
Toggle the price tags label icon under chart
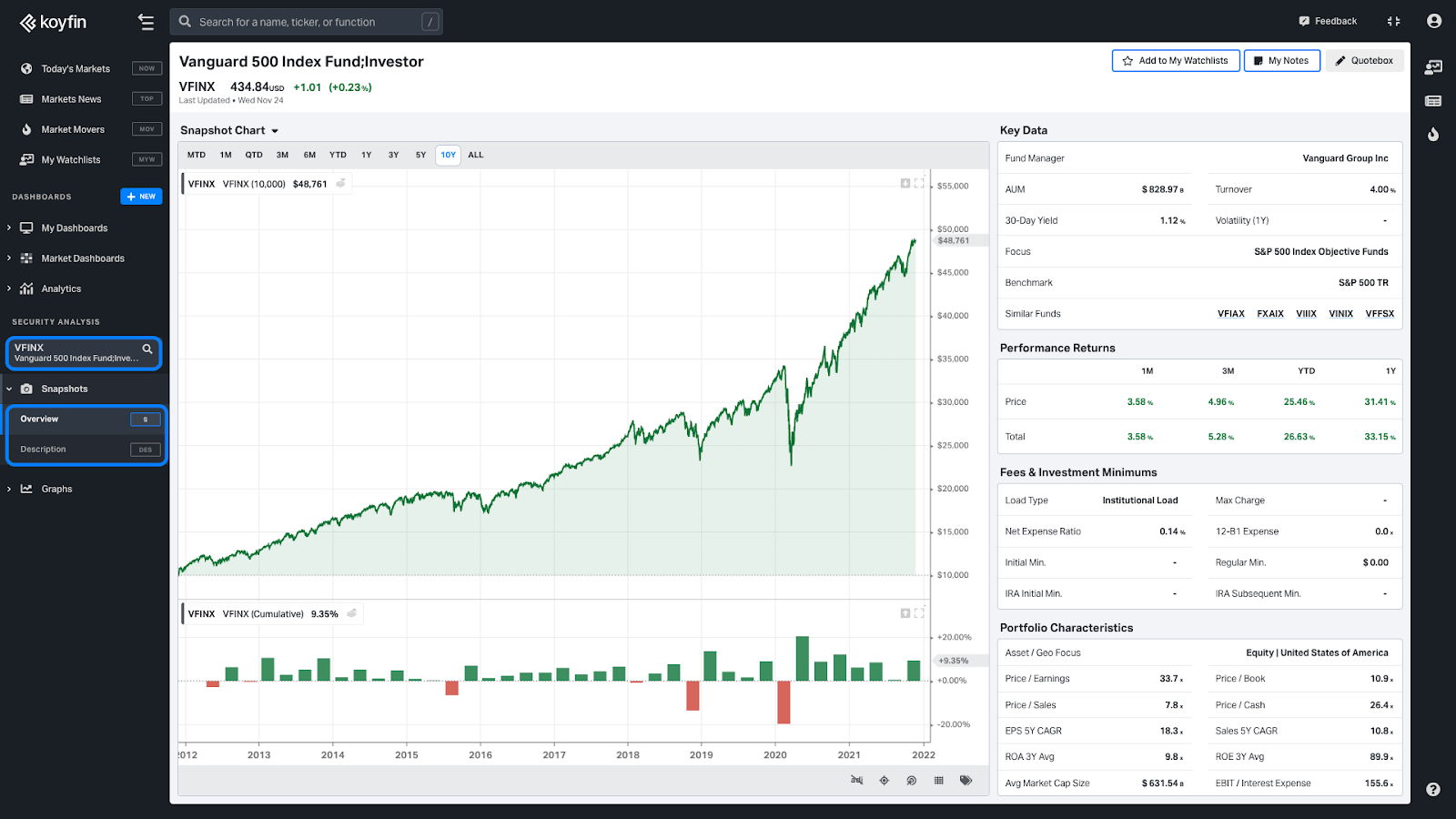[x=966, y=781]
